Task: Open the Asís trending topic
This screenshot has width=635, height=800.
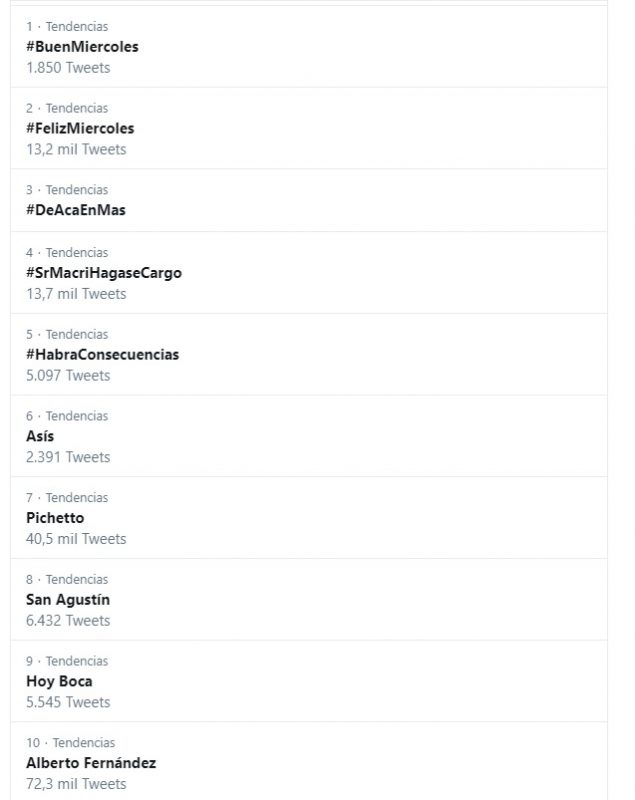Action: [40, 437]
